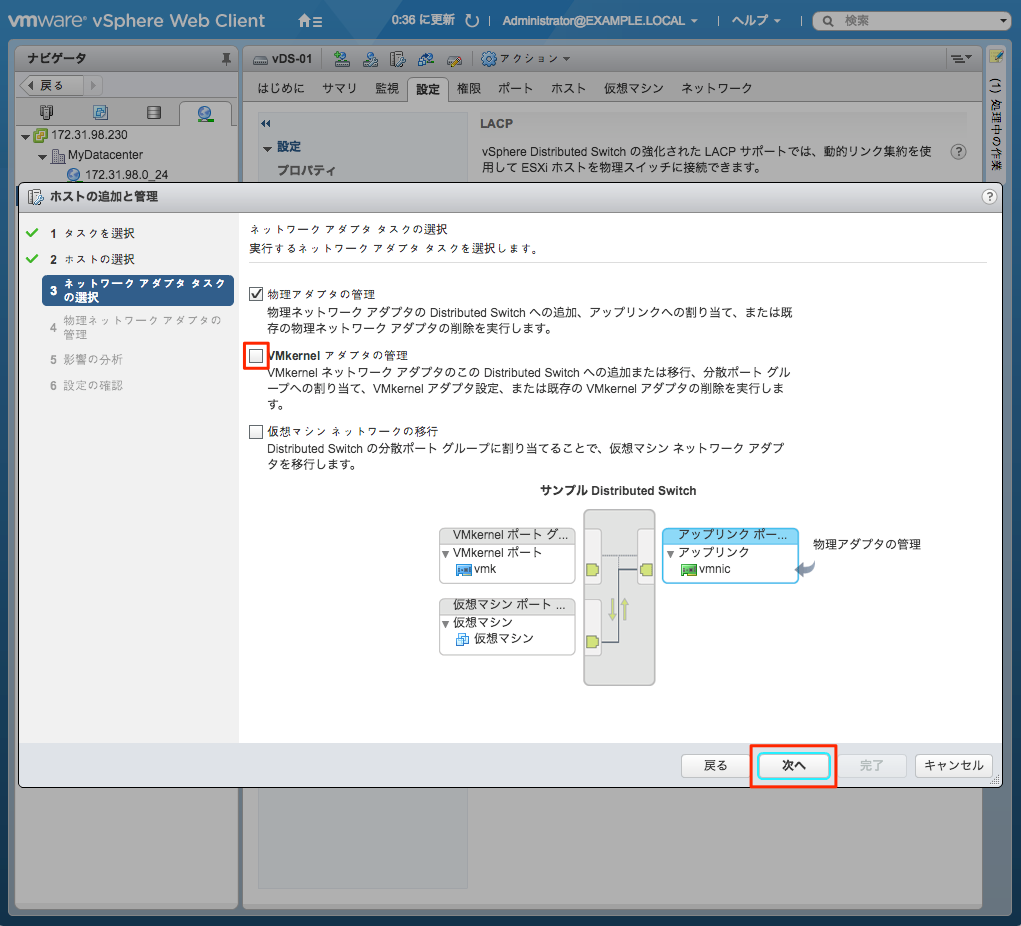Viewport: 1021px width, 926px height.
Task: Click the vmnic adapter icon in diagram
Action: [x=688, y=570]
